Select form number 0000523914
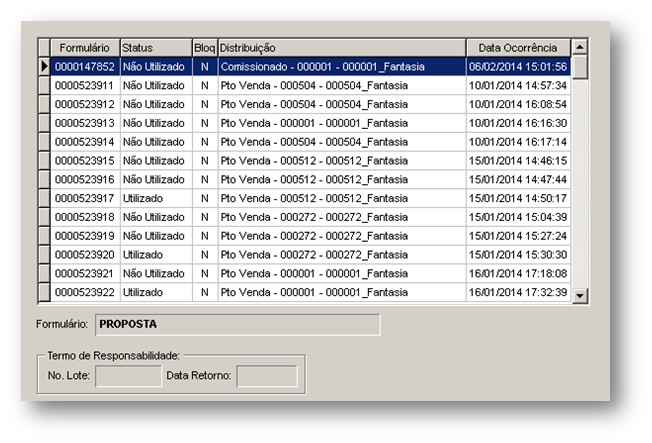Image resolution: width=652 pixels, height=443 pixels. click(x=85, y=142)
